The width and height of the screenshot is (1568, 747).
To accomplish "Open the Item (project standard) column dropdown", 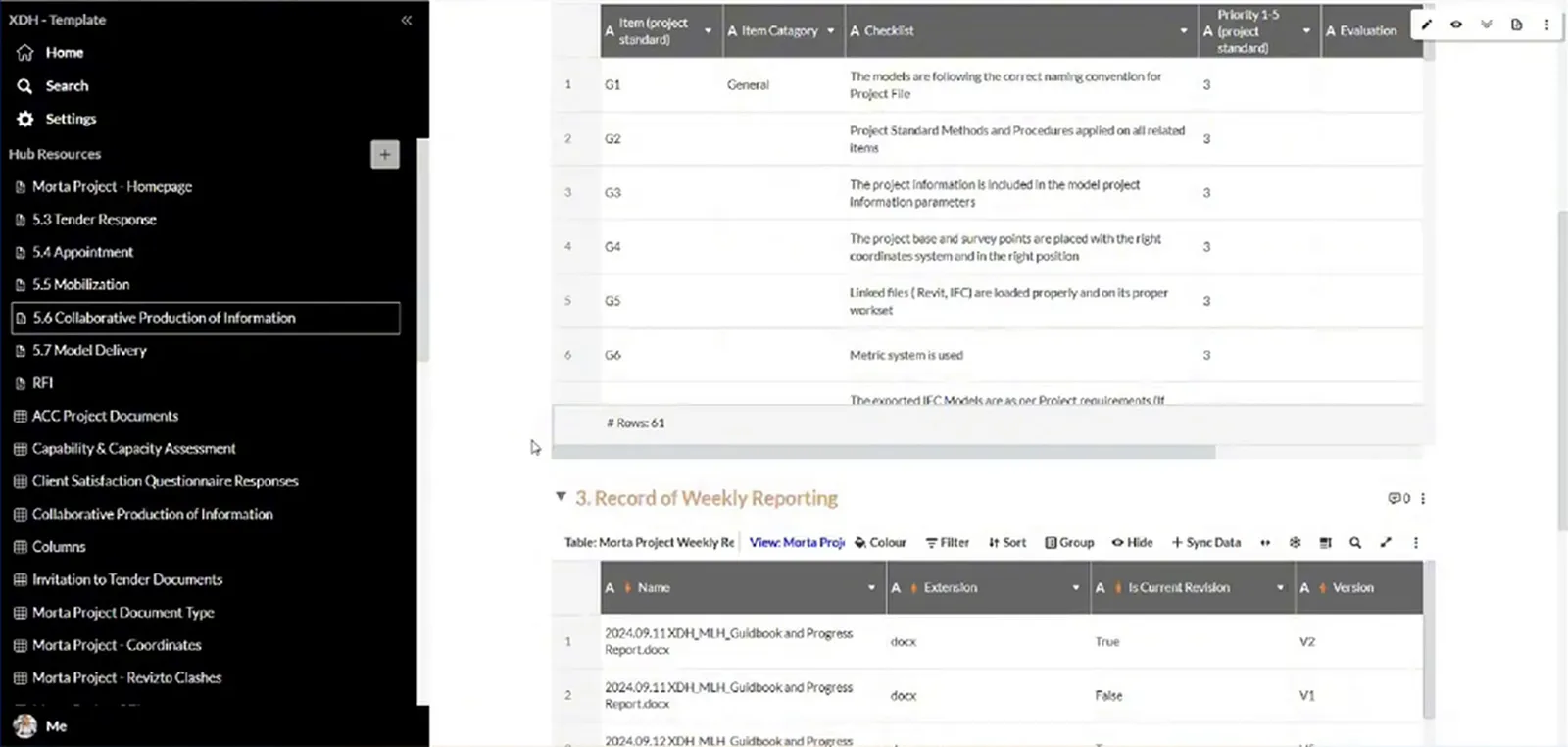I will [708, 31].
